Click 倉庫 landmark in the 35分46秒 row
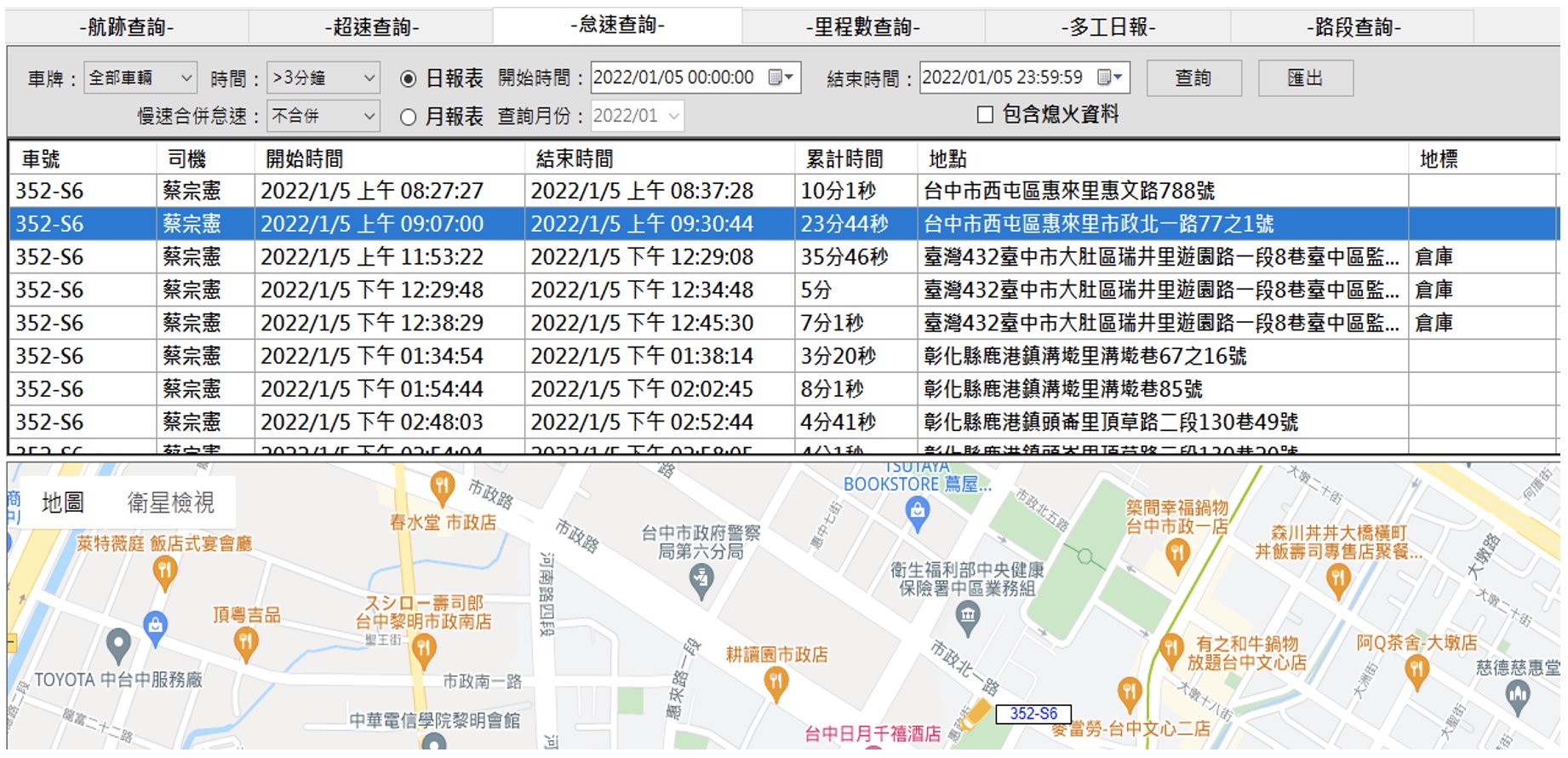 (1434, 257)
